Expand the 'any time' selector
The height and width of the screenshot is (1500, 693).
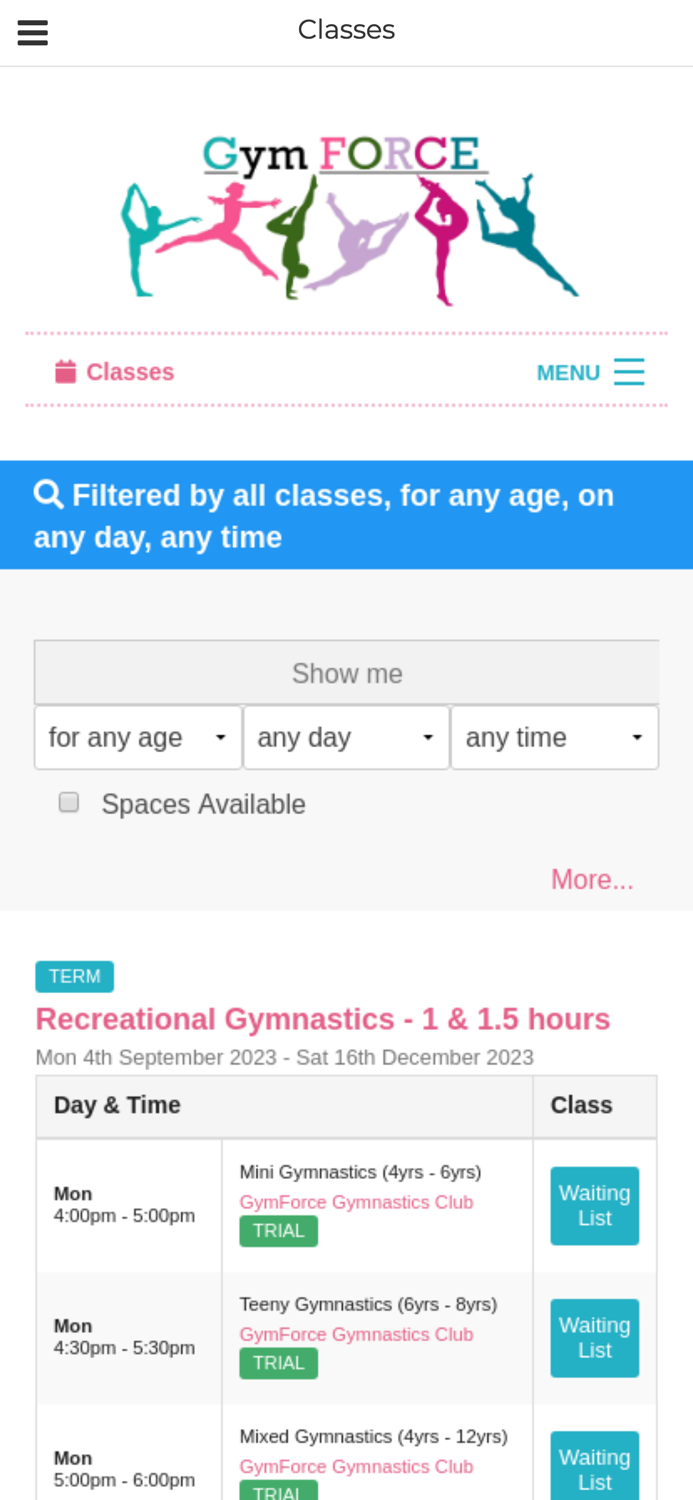pyautogui.click(x=554, y=736)
